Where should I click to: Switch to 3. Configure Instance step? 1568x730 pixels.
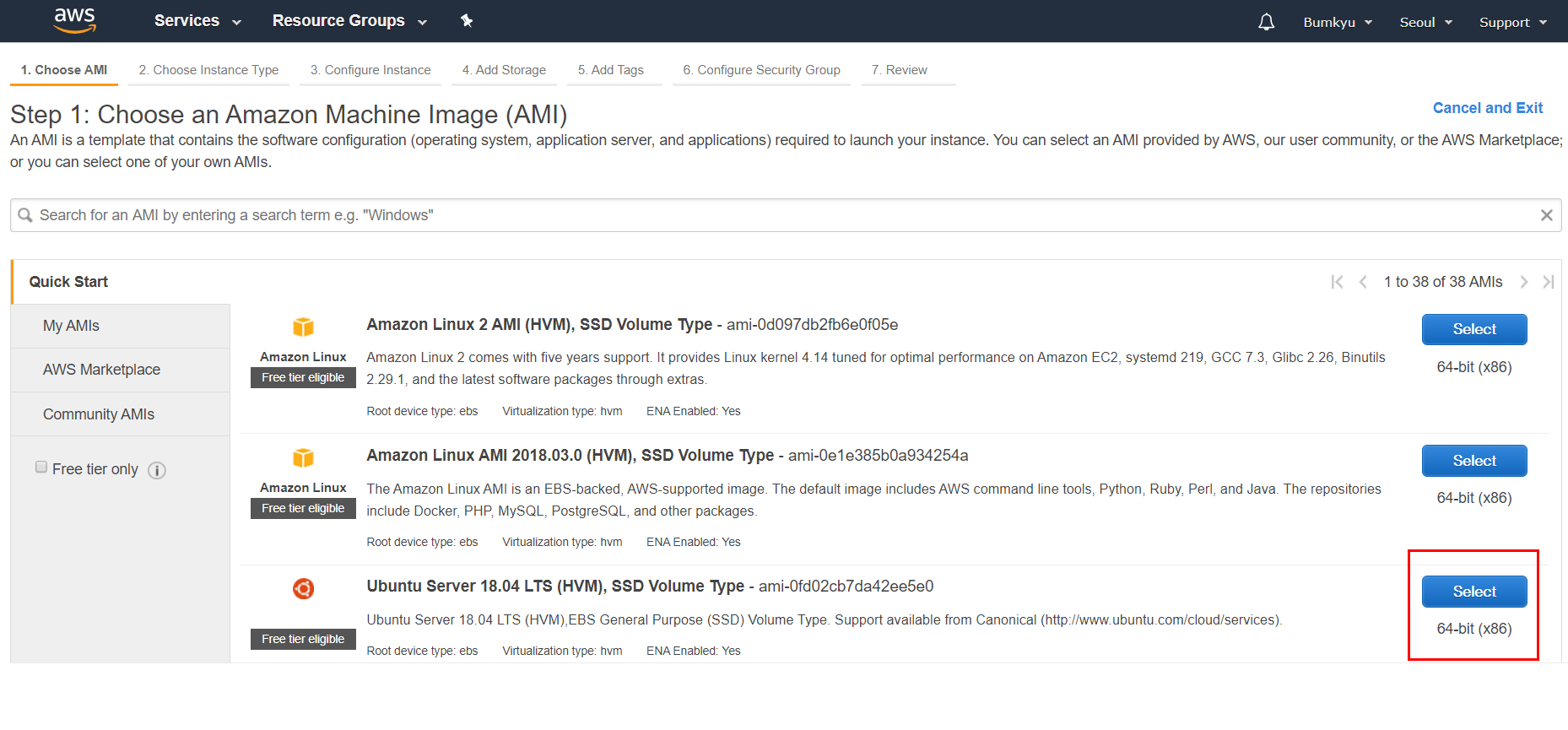coord(370,70)
